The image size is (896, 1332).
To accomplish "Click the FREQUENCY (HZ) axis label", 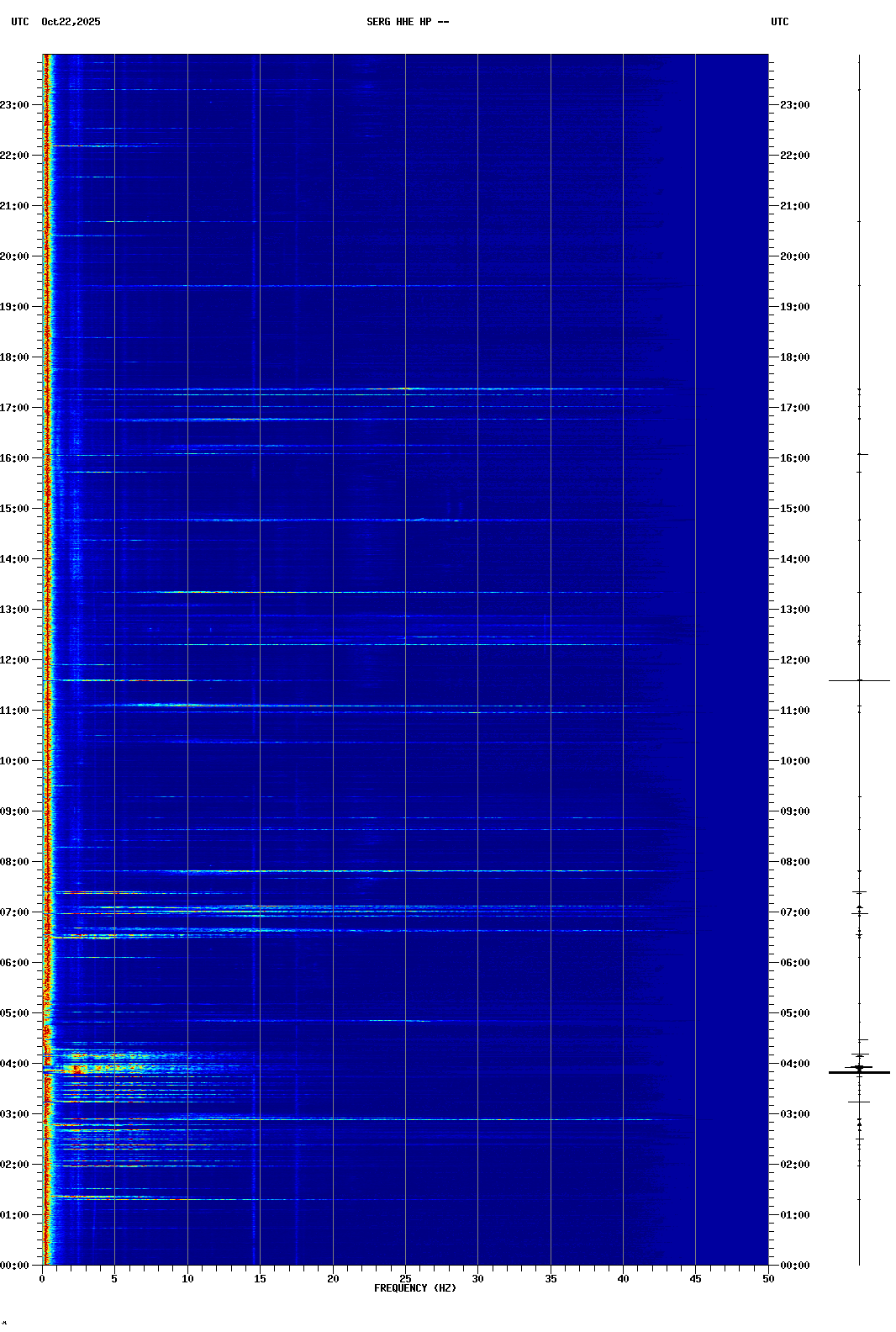I will 414,1288.
